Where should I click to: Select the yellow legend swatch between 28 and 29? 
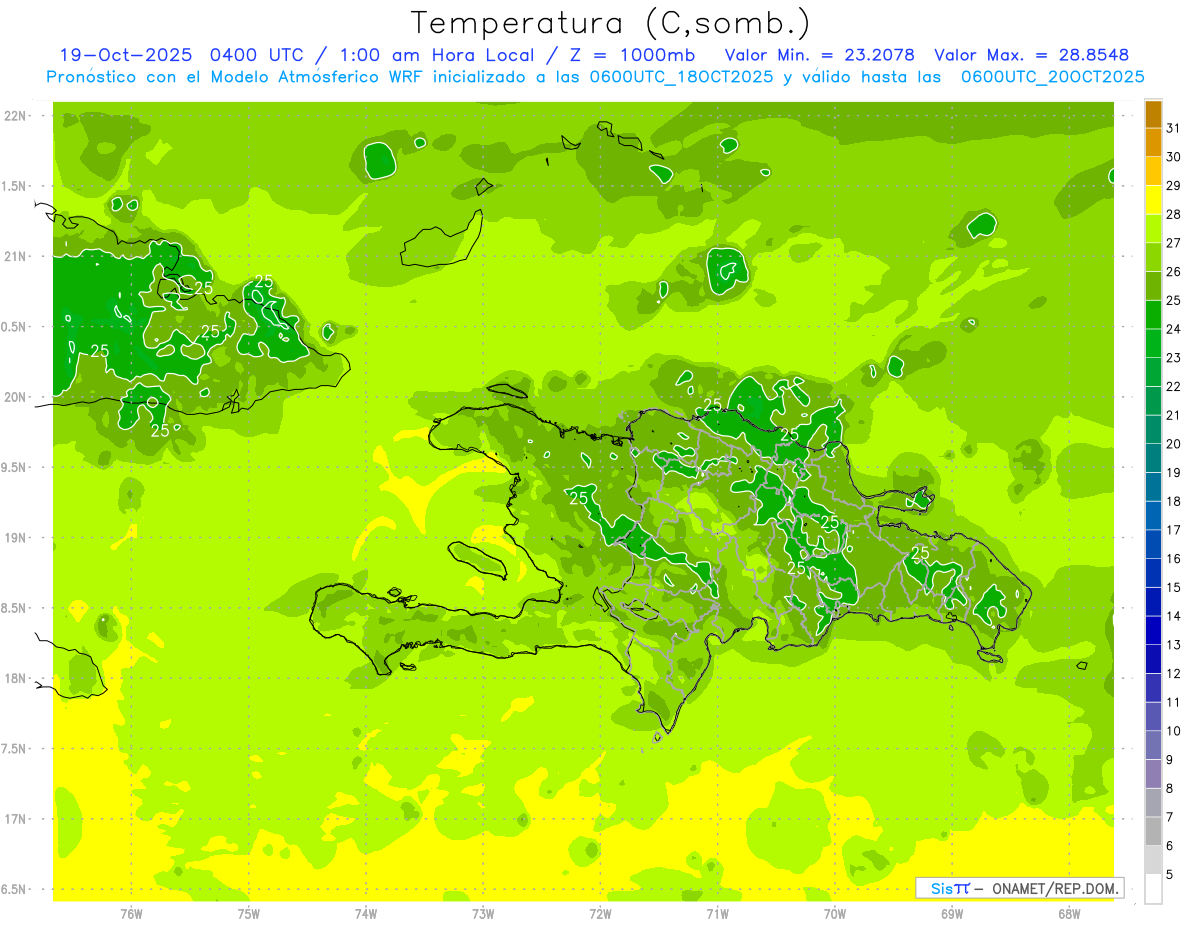tap(1153, 200)
